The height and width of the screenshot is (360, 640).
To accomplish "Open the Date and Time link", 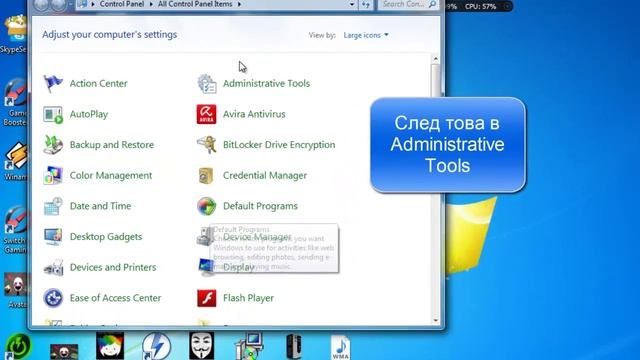I will click(100, 206).
